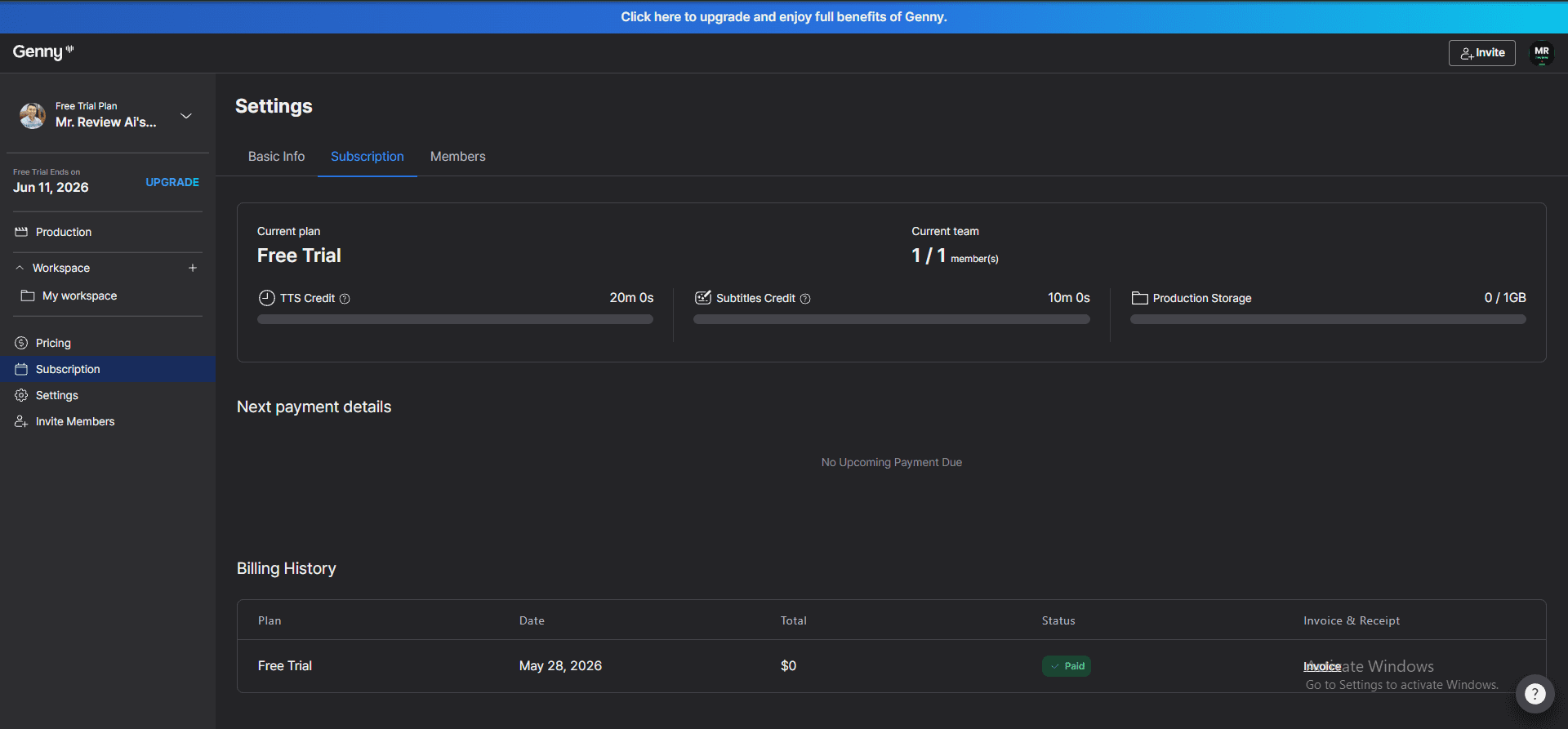Screen dimensions: 1568x729
Task: Click the UPGRADE link in sidebar
Action: coord(172,182)
